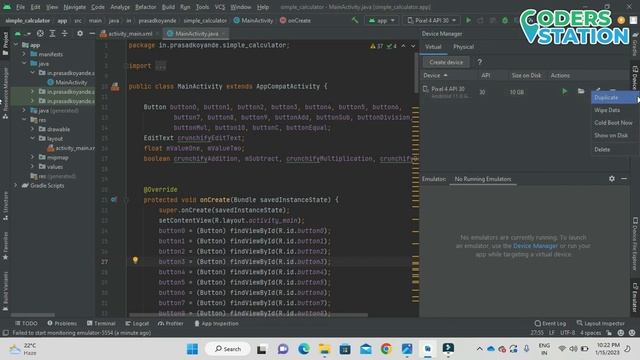Select Duplicate from device context menu
This screenshot has height=360, width=640.
click(614, 98)
